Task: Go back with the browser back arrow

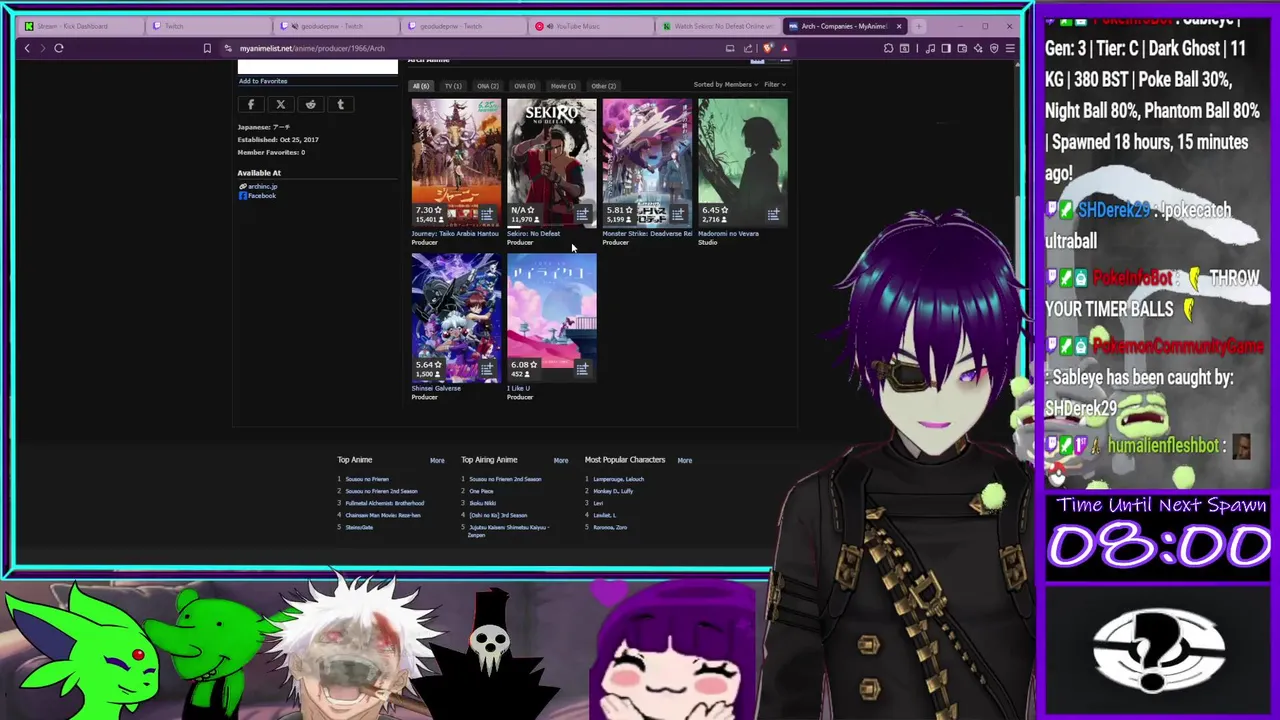Action: point(27,48)
